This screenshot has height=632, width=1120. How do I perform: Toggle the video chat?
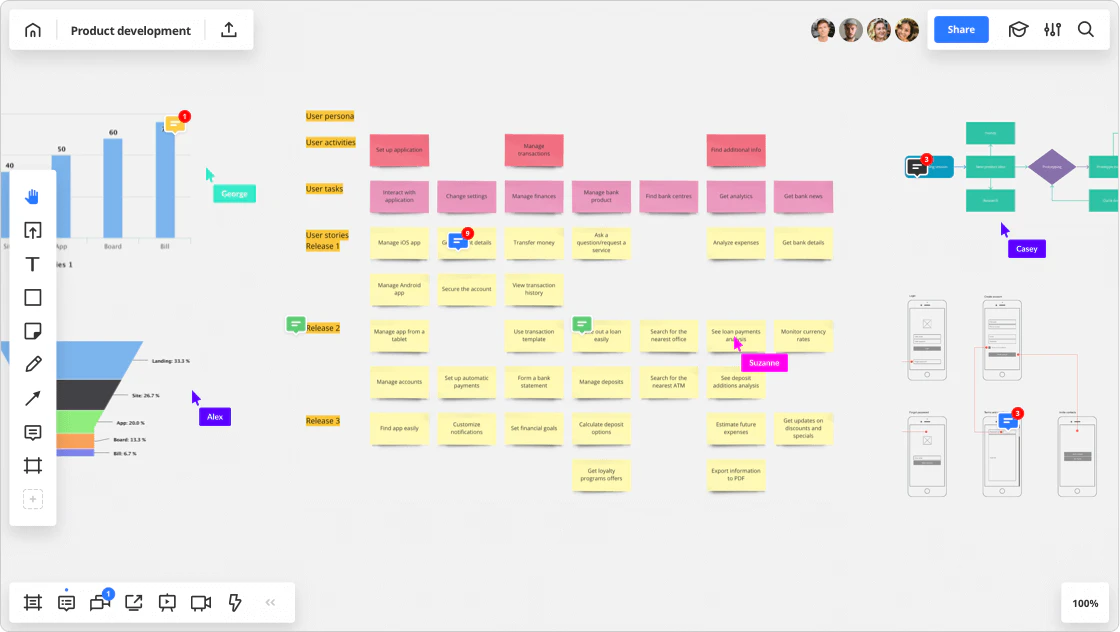[x=200, y=602]
